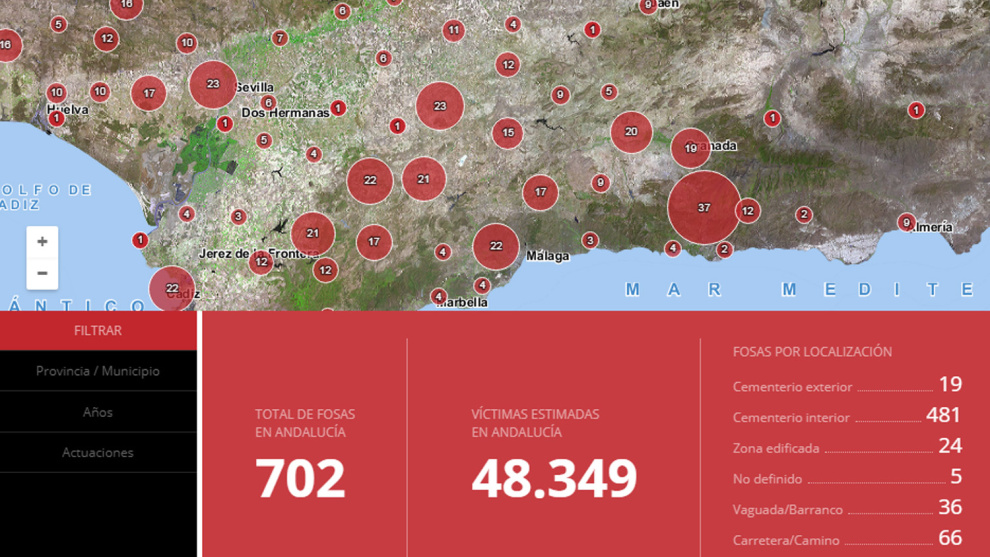This screenshot has width=990, height=557.
Task: Click the Zona edificada entry
Action: tap(846, 448)
